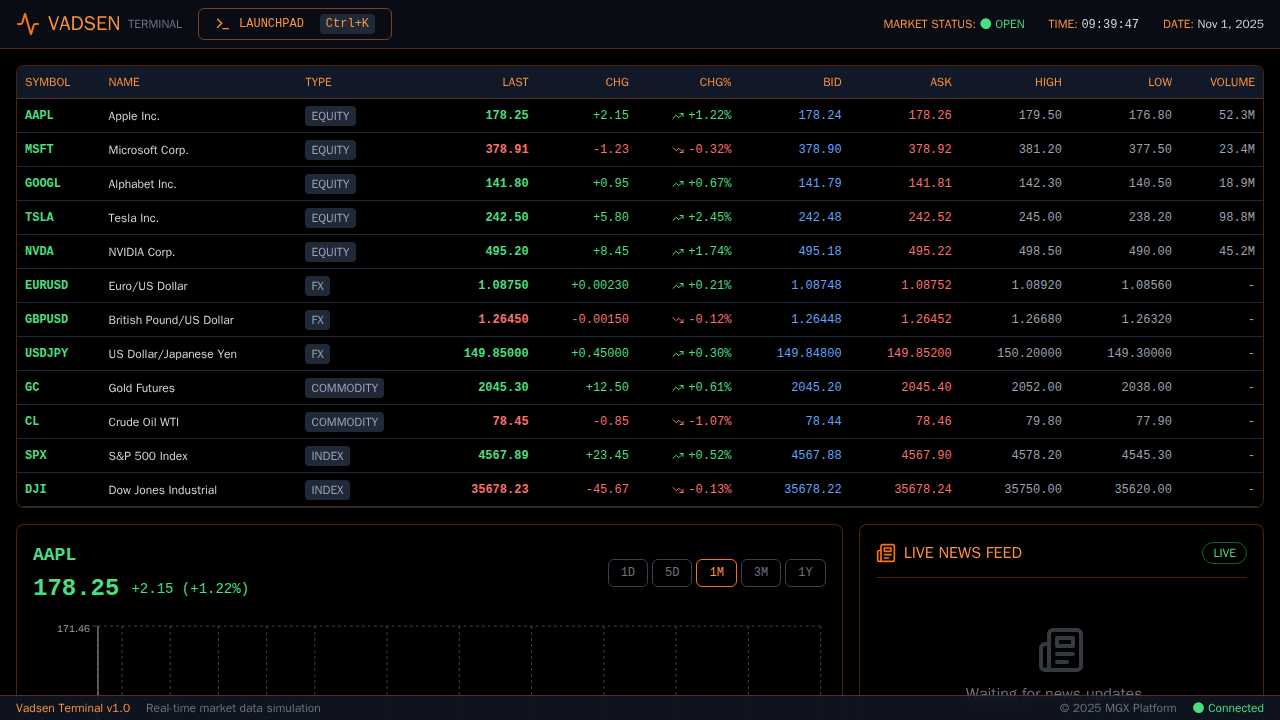Select the MSFT symbol in the table
This screenshot has height=720, width=1280.
[x=39, y=149]
